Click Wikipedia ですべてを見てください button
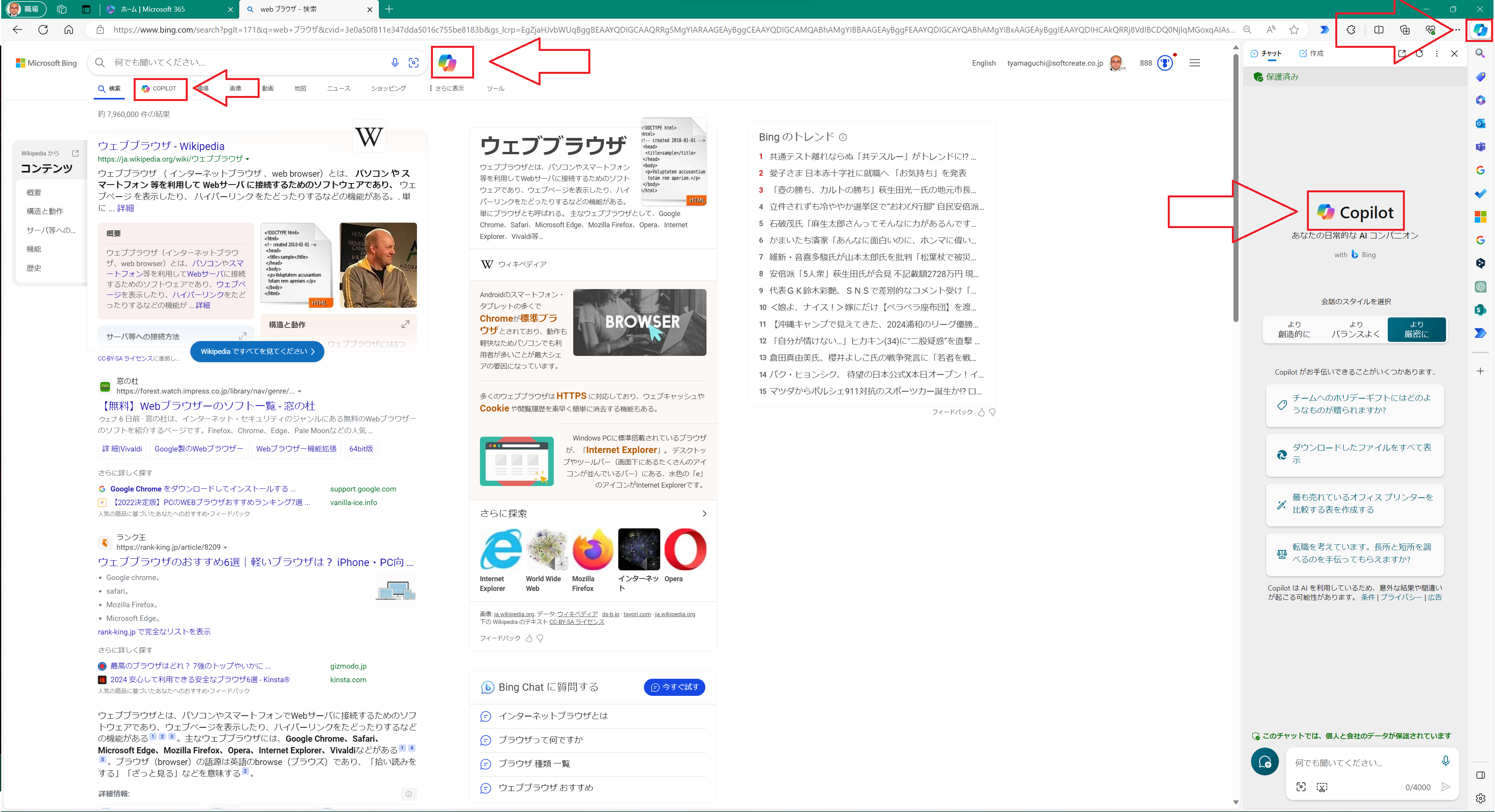1495x812 pixels. (x=257, y=351)
